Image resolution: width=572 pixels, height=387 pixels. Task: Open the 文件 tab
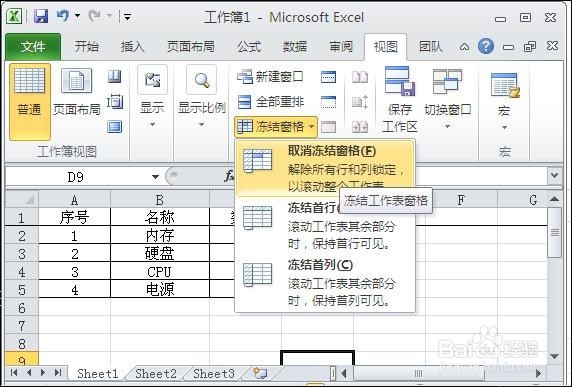[x=33, y=47]
